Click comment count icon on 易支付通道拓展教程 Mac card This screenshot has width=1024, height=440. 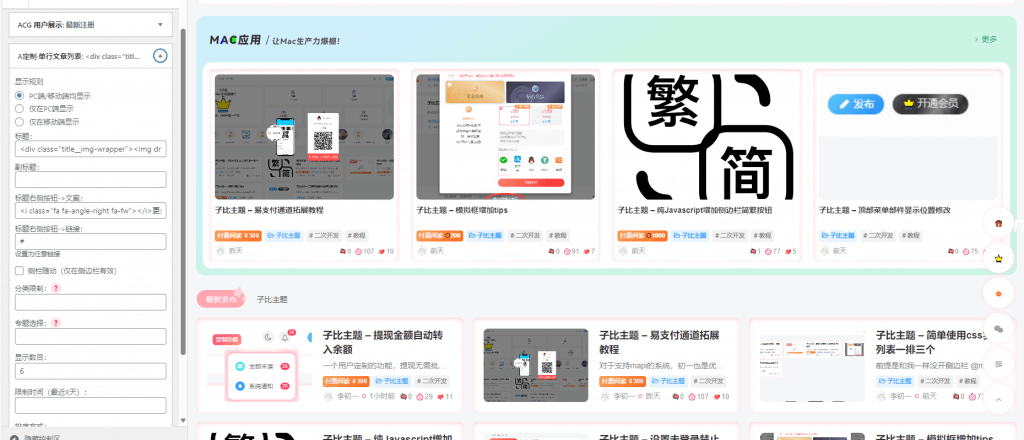(342, 251)
